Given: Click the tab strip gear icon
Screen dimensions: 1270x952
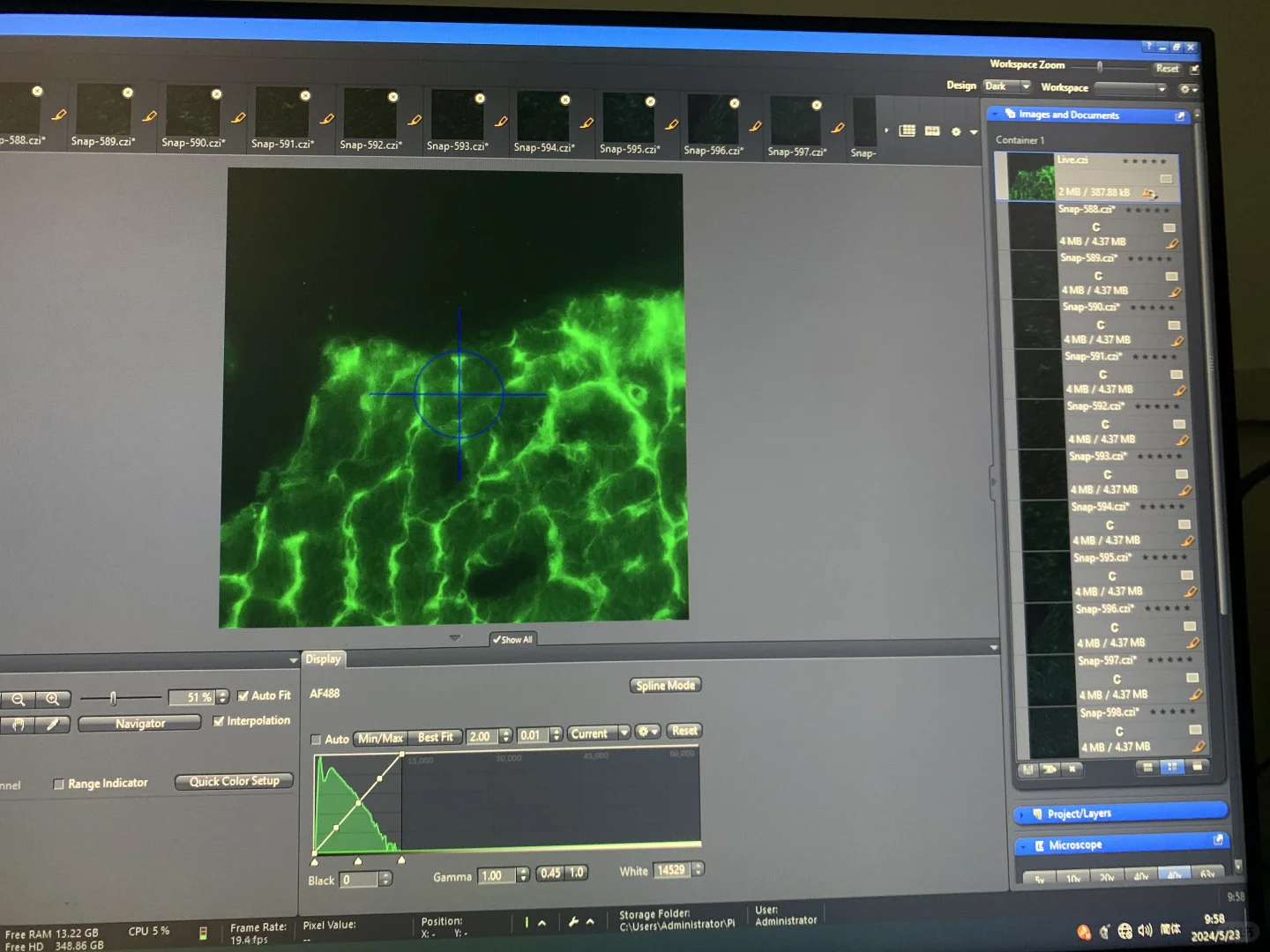Looking at the screenshot, I should pos(956,131).
